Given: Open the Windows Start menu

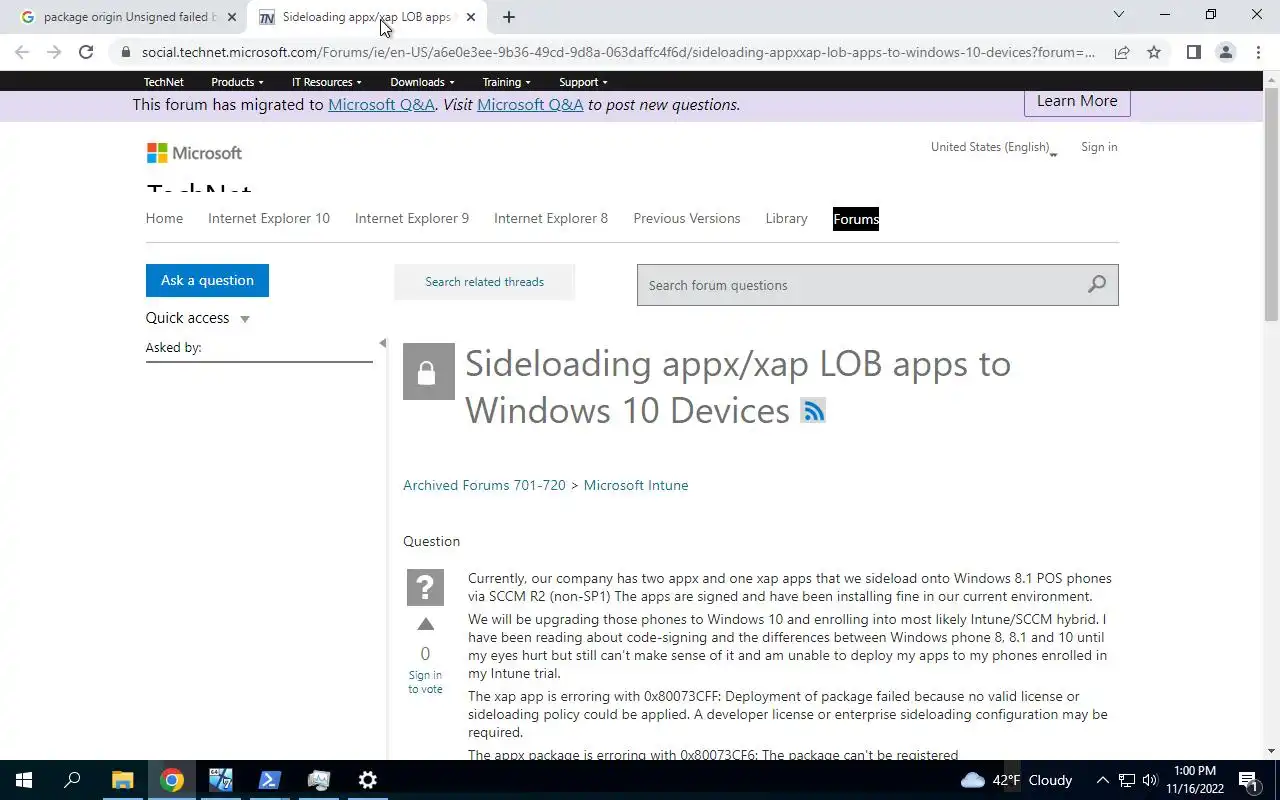Looking at the screenshot, I should tap(24, 780).
